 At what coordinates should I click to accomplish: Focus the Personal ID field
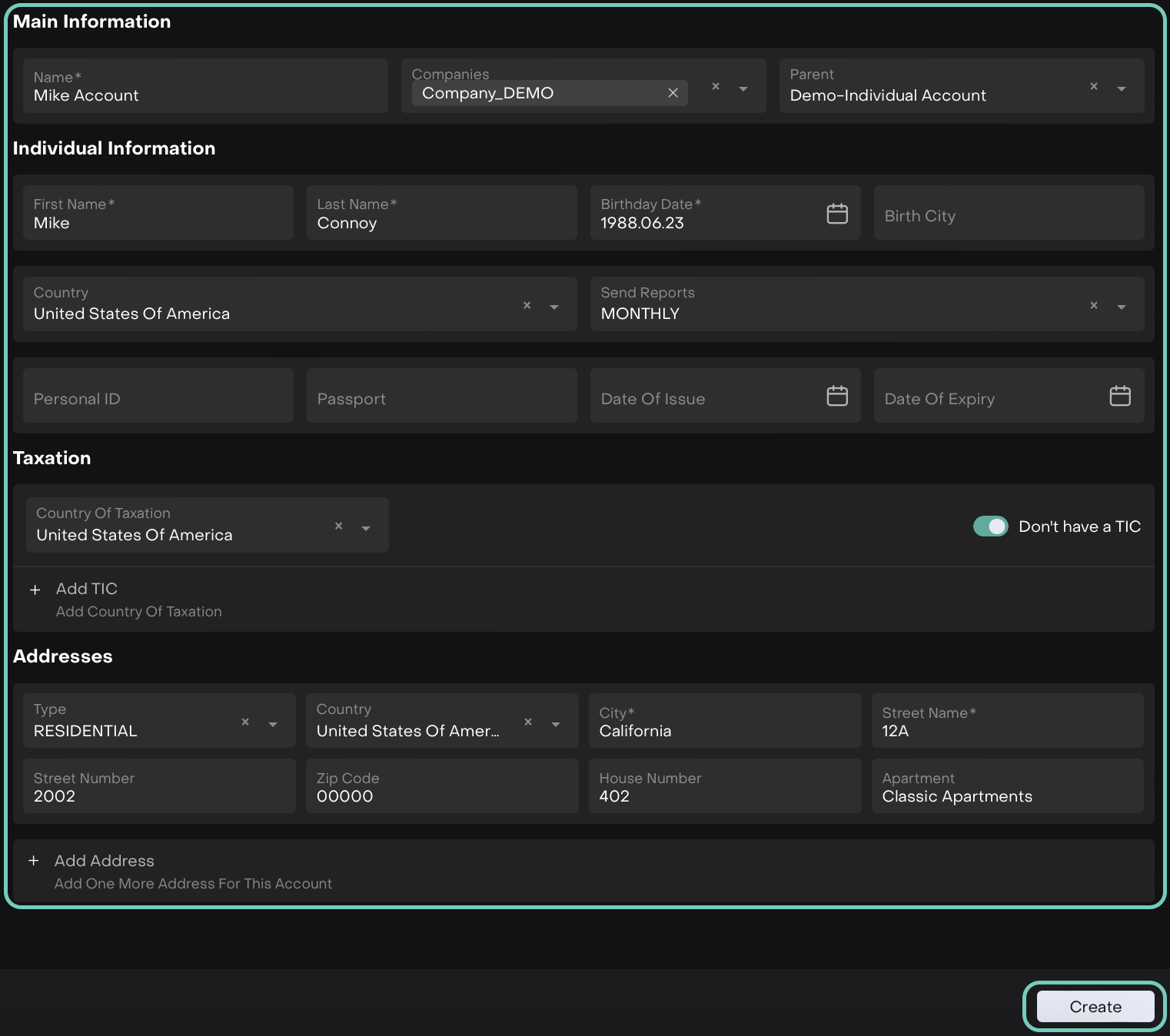pyautogui.click(x=158, y=398)
